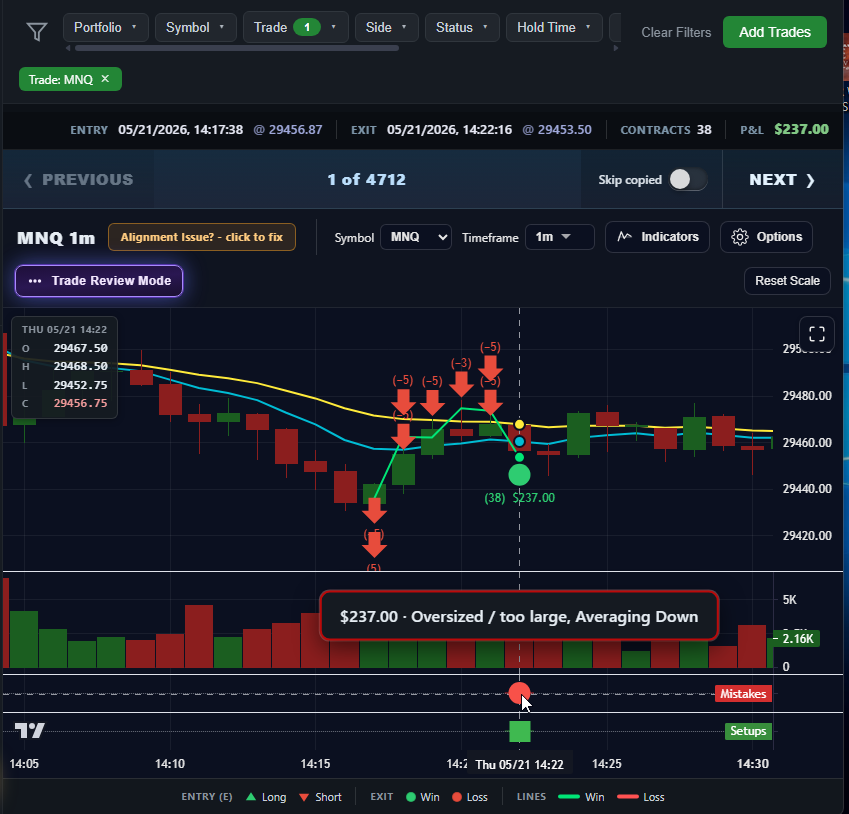Go to the NEXT trade
This screenshot has height=814, width=849.
coord(782,180)
